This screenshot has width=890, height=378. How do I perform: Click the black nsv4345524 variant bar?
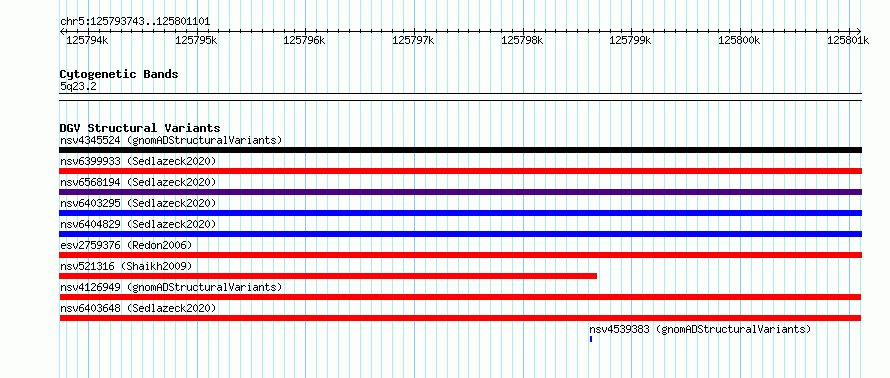460,150
